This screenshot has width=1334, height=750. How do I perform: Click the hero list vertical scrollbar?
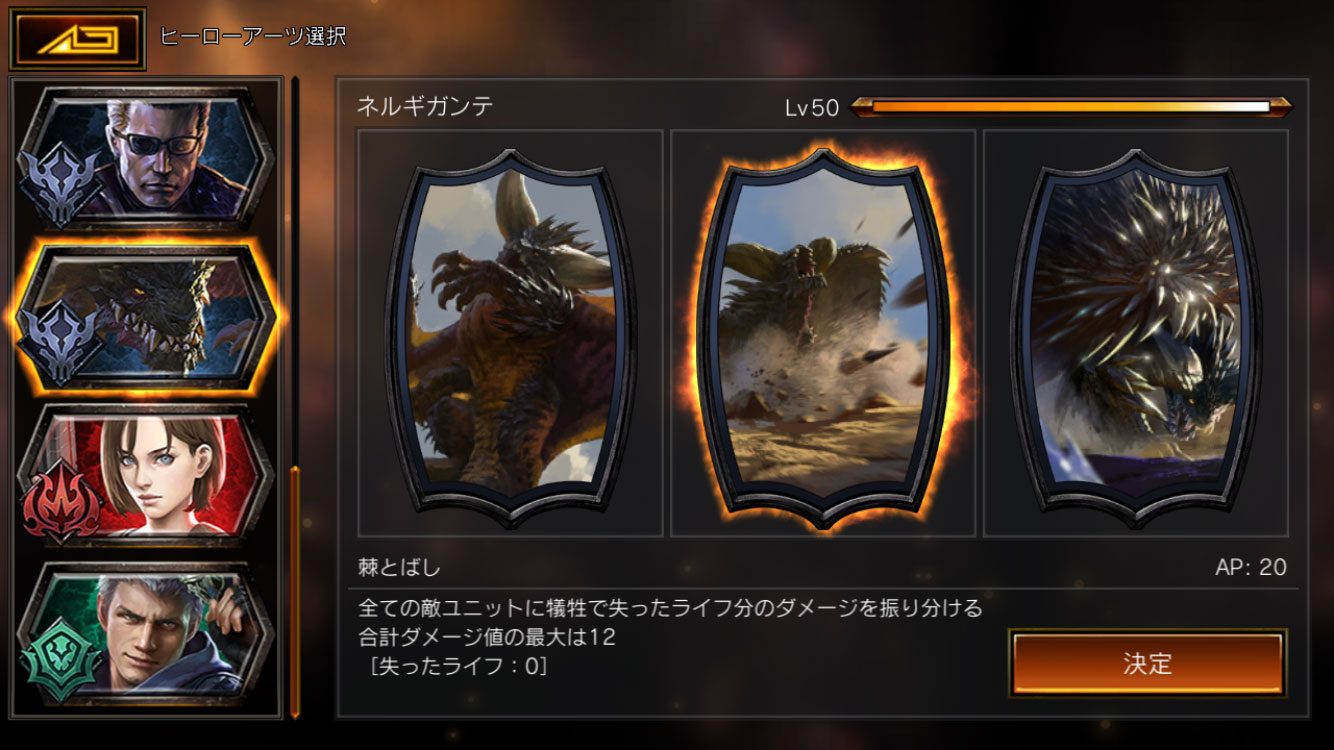coord(295,398)
